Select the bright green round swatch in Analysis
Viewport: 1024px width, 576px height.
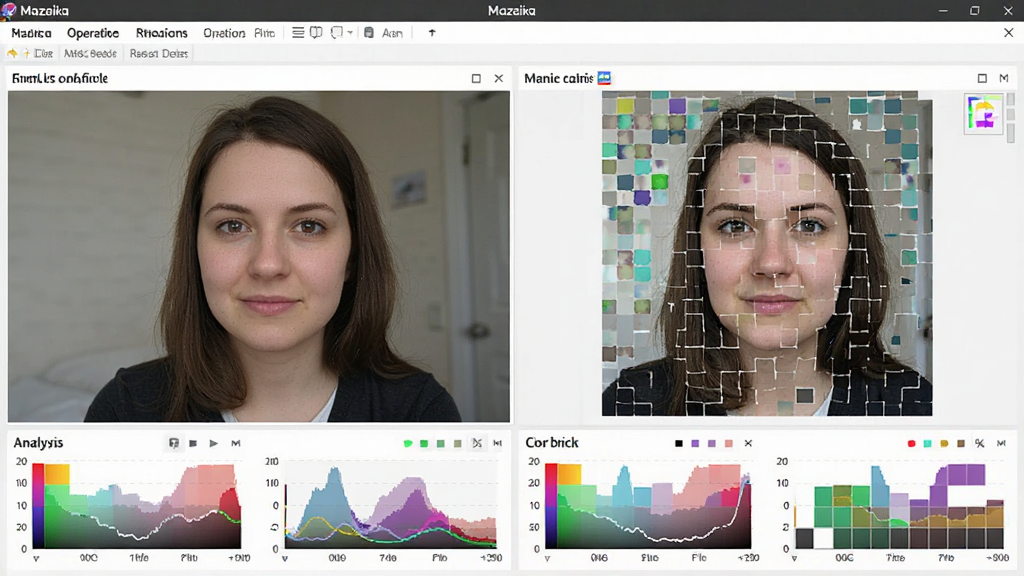click(408, 443)
